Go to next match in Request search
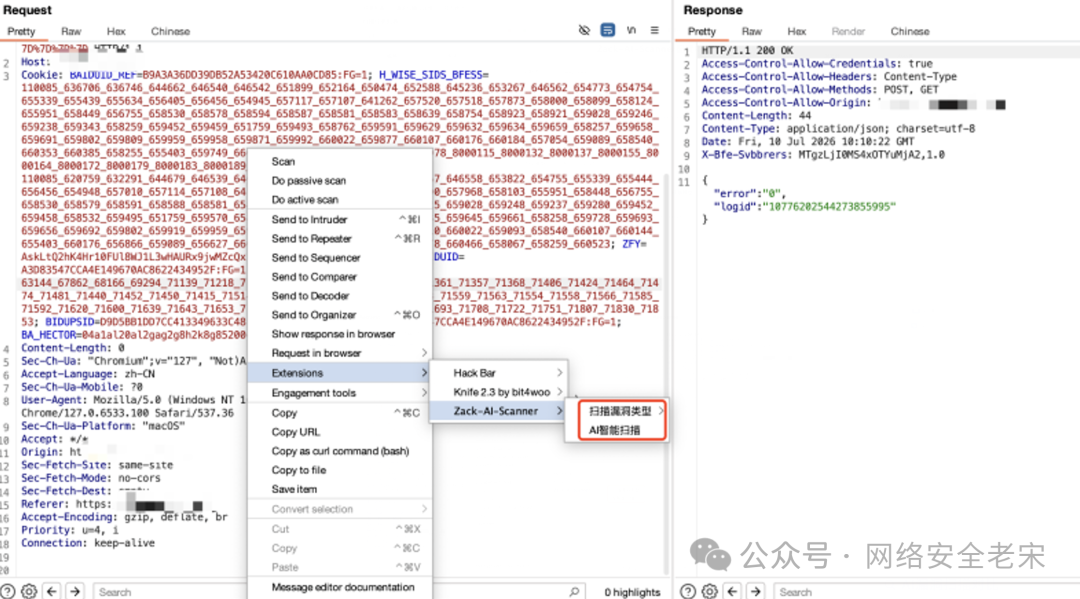 click(x=75, y=591)
